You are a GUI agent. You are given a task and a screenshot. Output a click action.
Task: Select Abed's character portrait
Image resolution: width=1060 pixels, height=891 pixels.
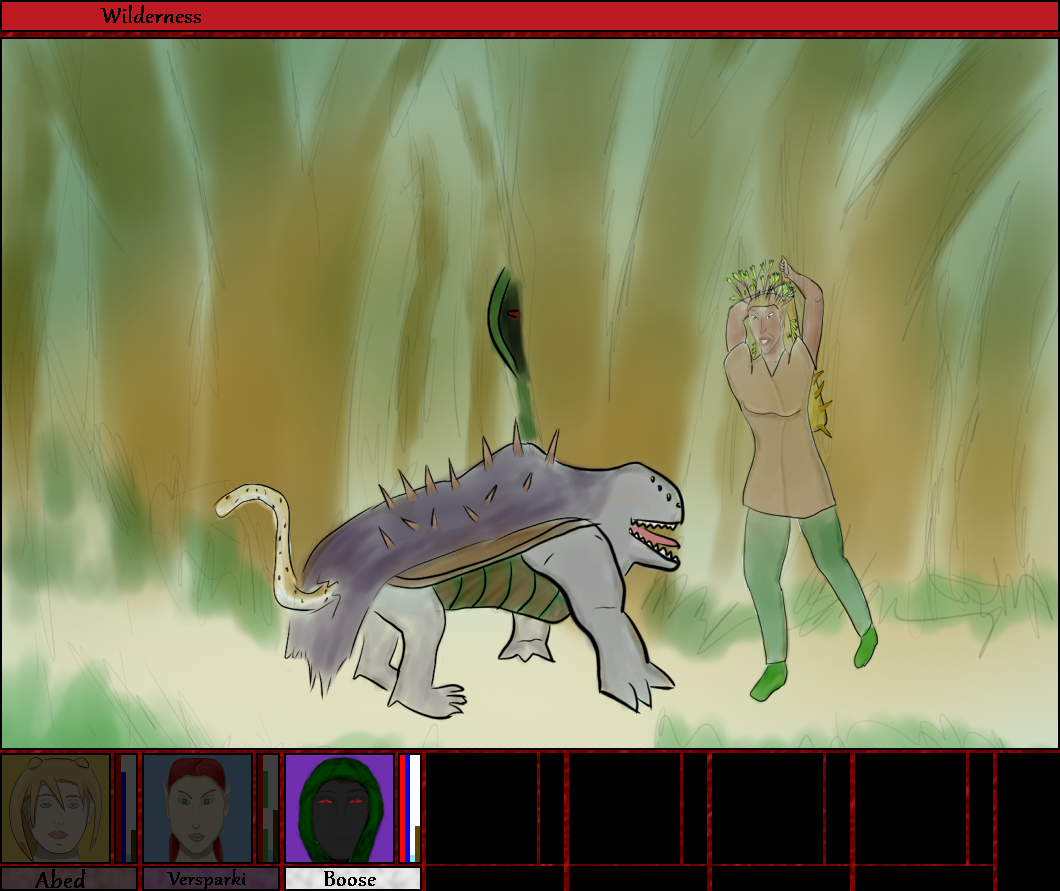coord(55,808)
